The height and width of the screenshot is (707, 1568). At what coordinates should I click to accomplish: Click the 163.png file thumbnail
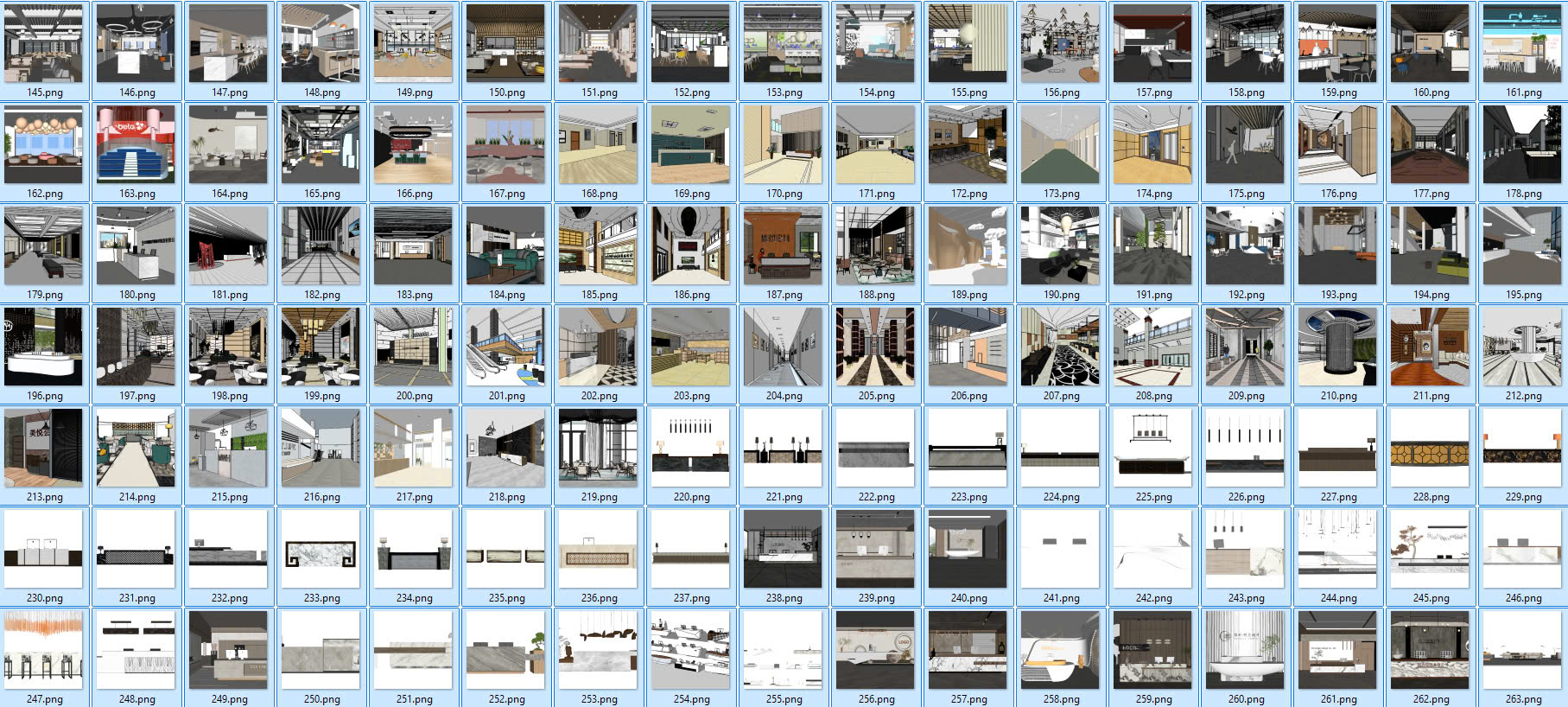coord(136,145)
